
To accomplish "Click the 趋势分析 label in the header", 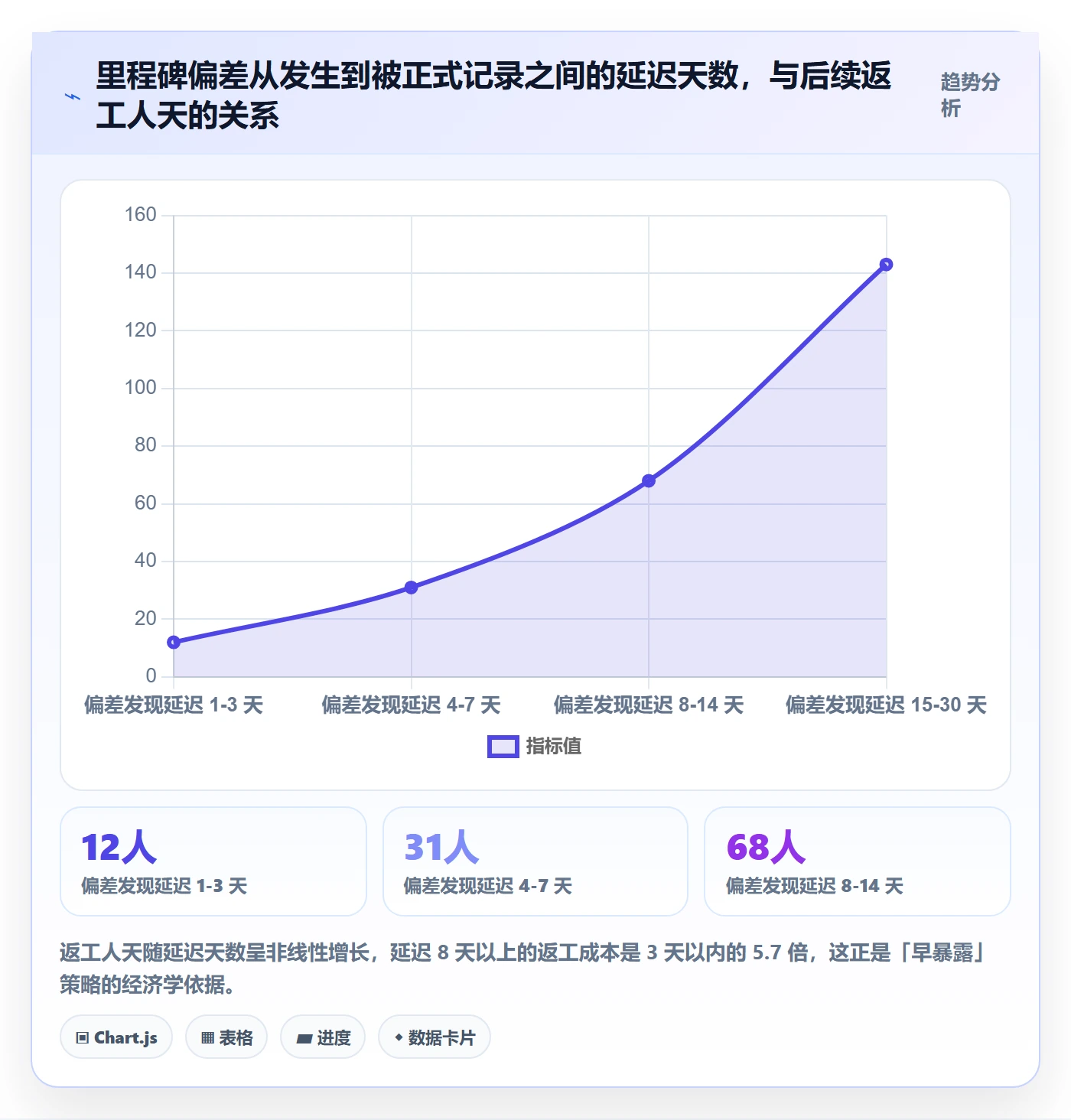I will click(970, 95).
